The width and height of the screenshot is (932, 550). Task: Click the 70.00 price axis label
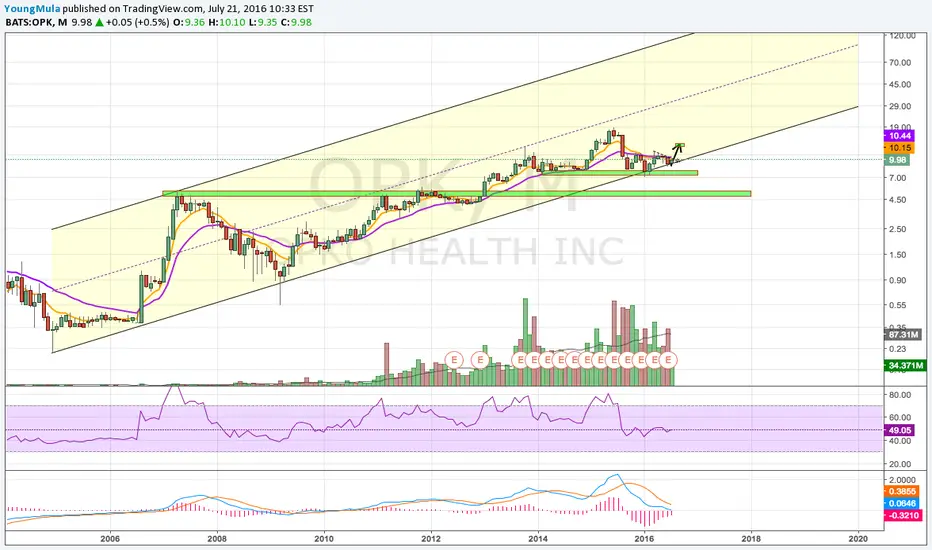(x=900, y=62)
